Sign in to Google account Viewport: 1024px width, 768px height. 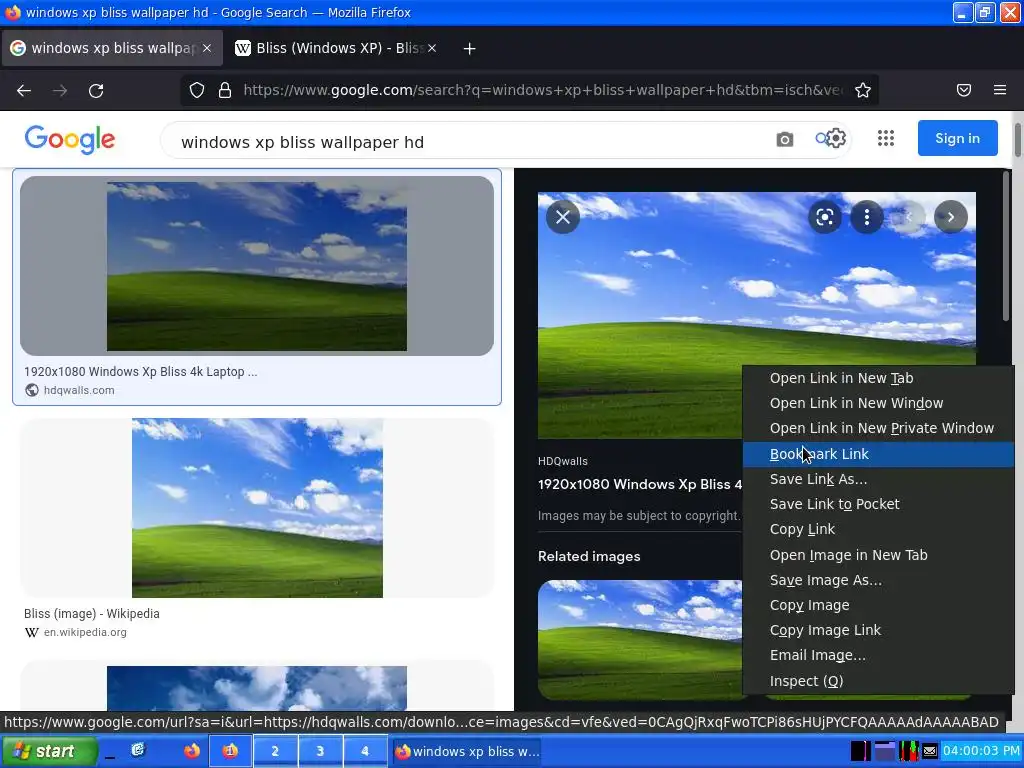point(957,138)
